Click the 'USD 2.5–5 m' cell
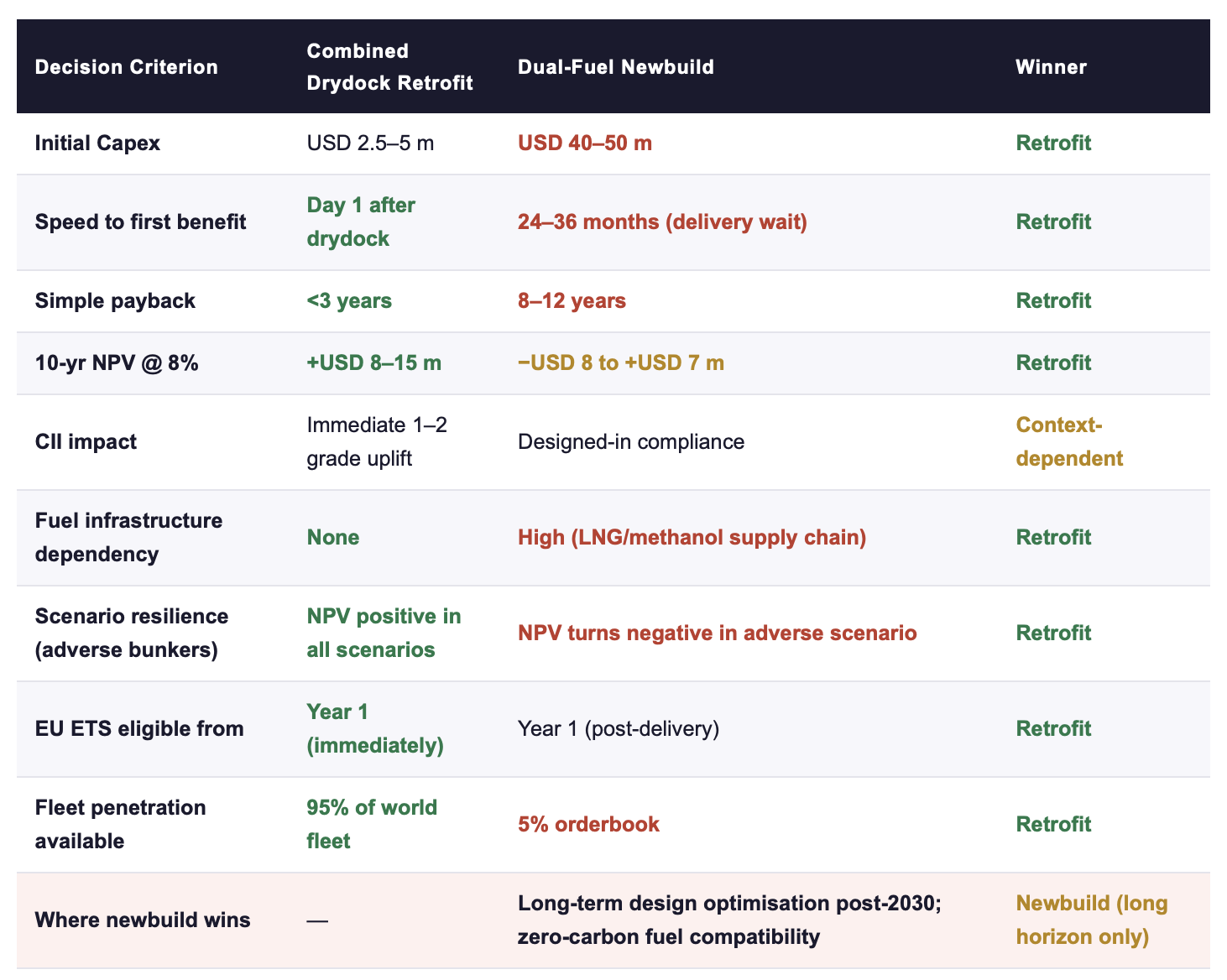The image size is (1227, 980). [x=370, y=143]
